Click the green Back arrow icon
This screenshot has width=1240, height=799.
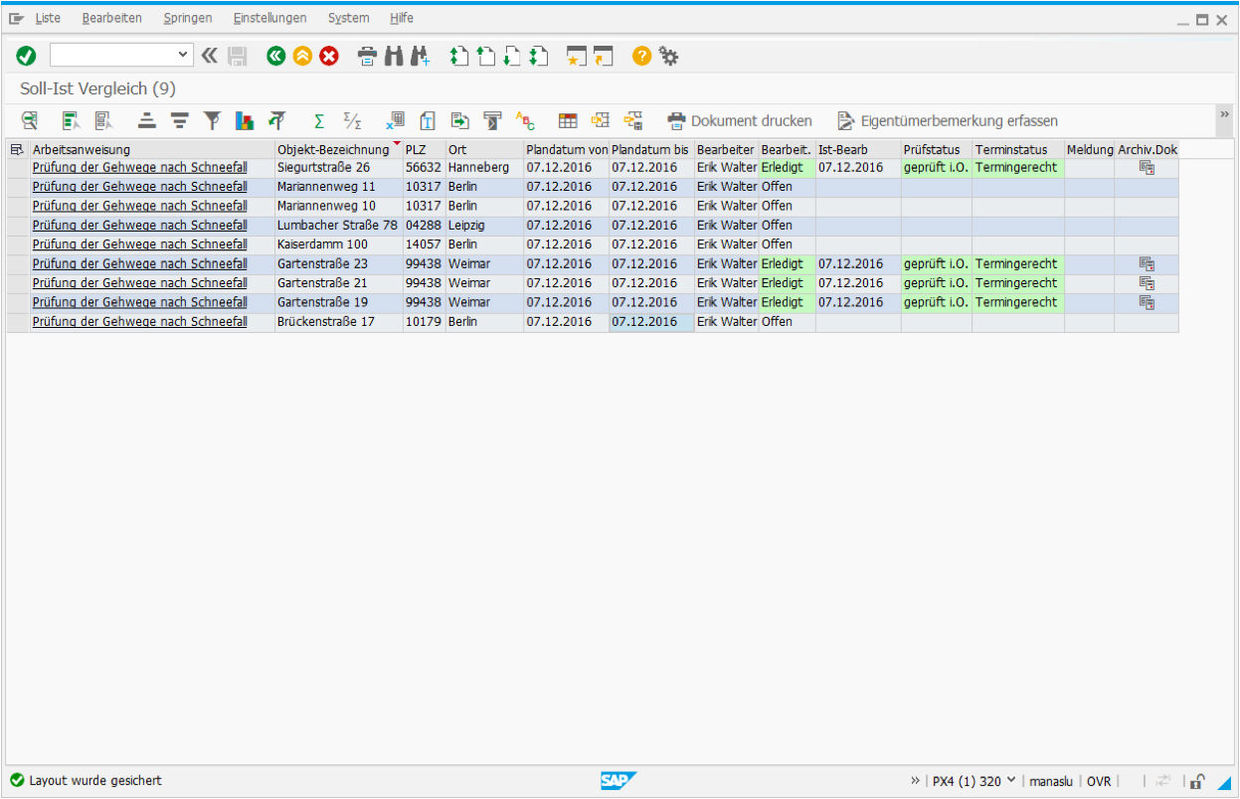275,57
